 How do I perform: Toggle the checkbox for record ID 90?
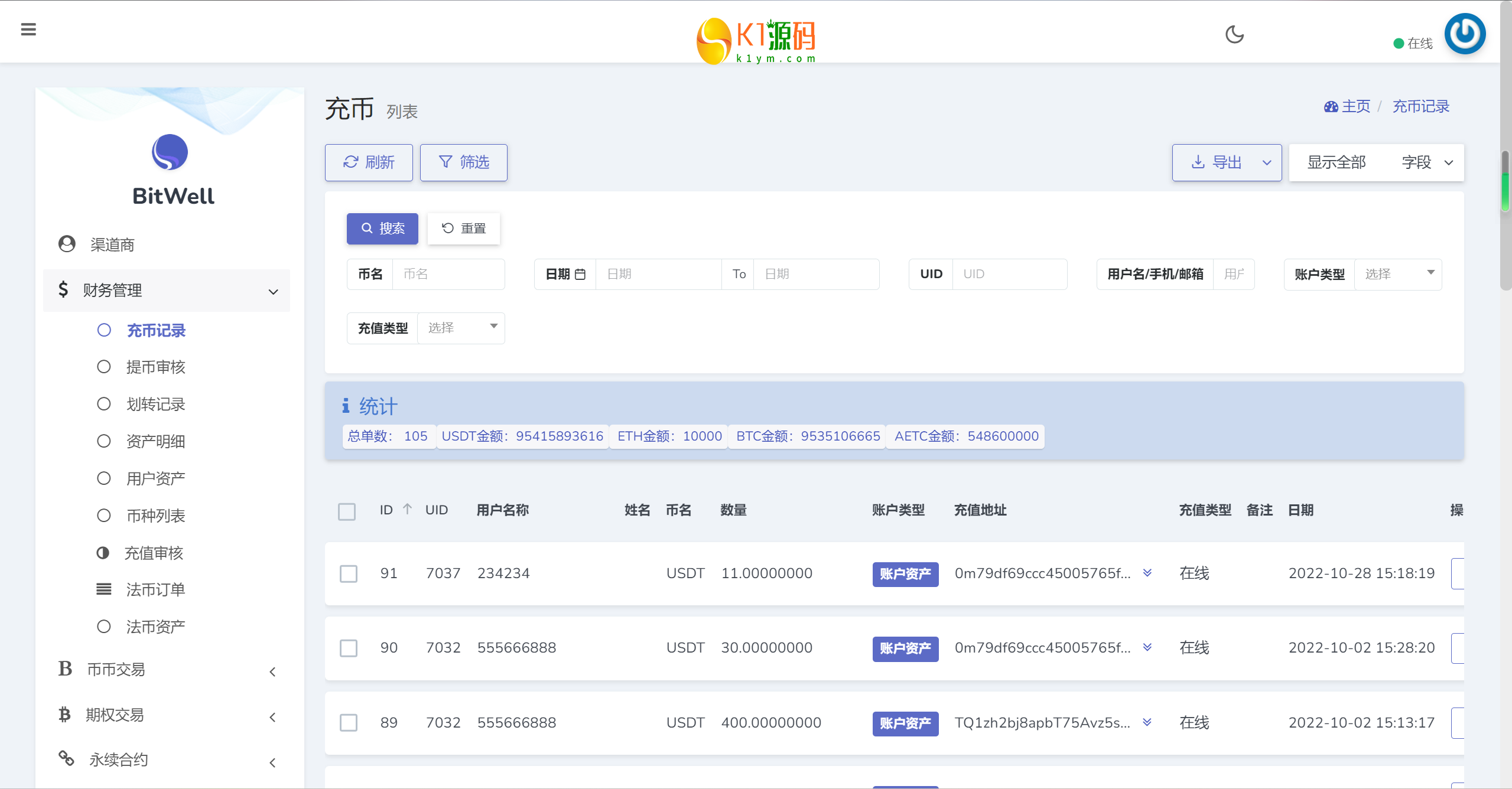(x=348, y=648)
